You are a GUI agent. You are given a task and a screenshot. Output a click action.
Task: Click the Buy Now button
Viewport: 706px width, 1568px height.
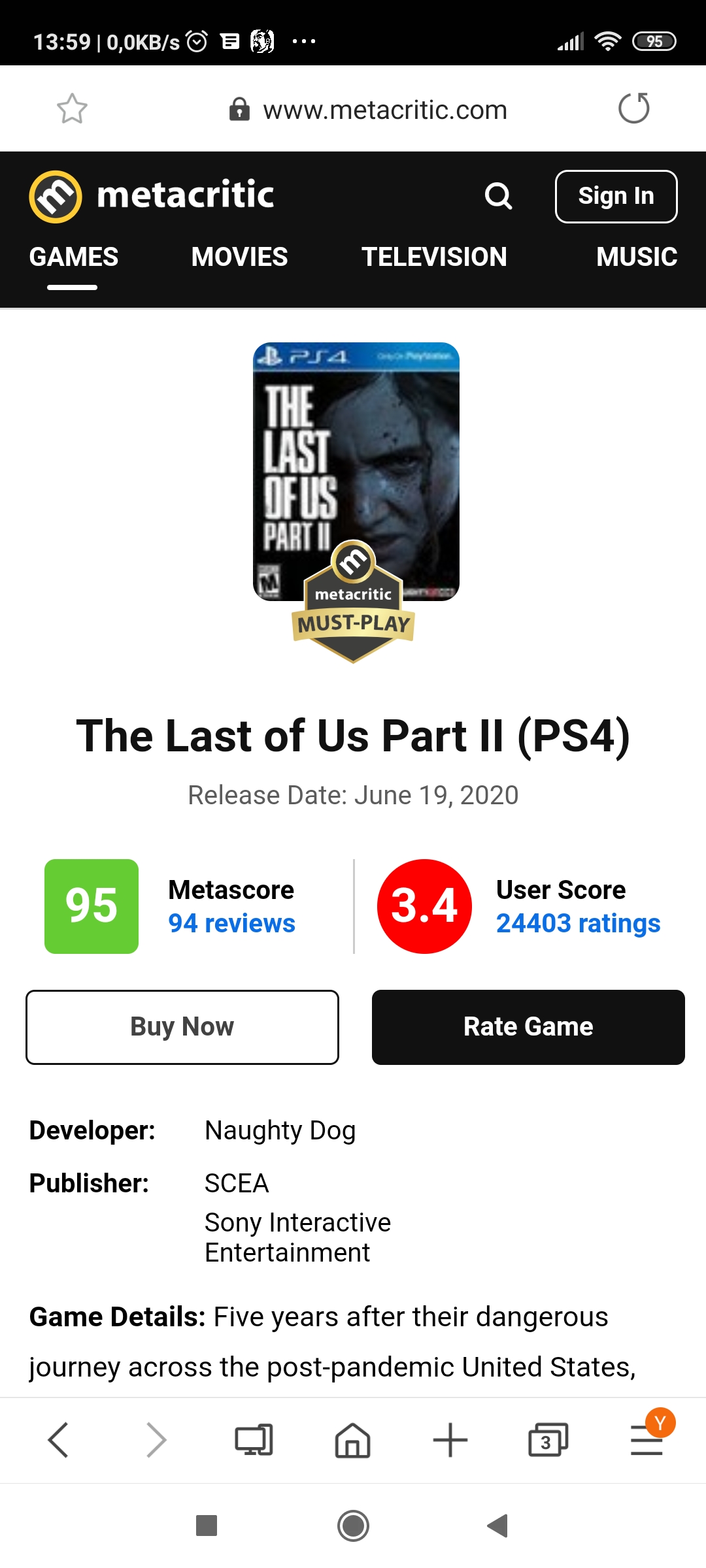(182, 1027)
